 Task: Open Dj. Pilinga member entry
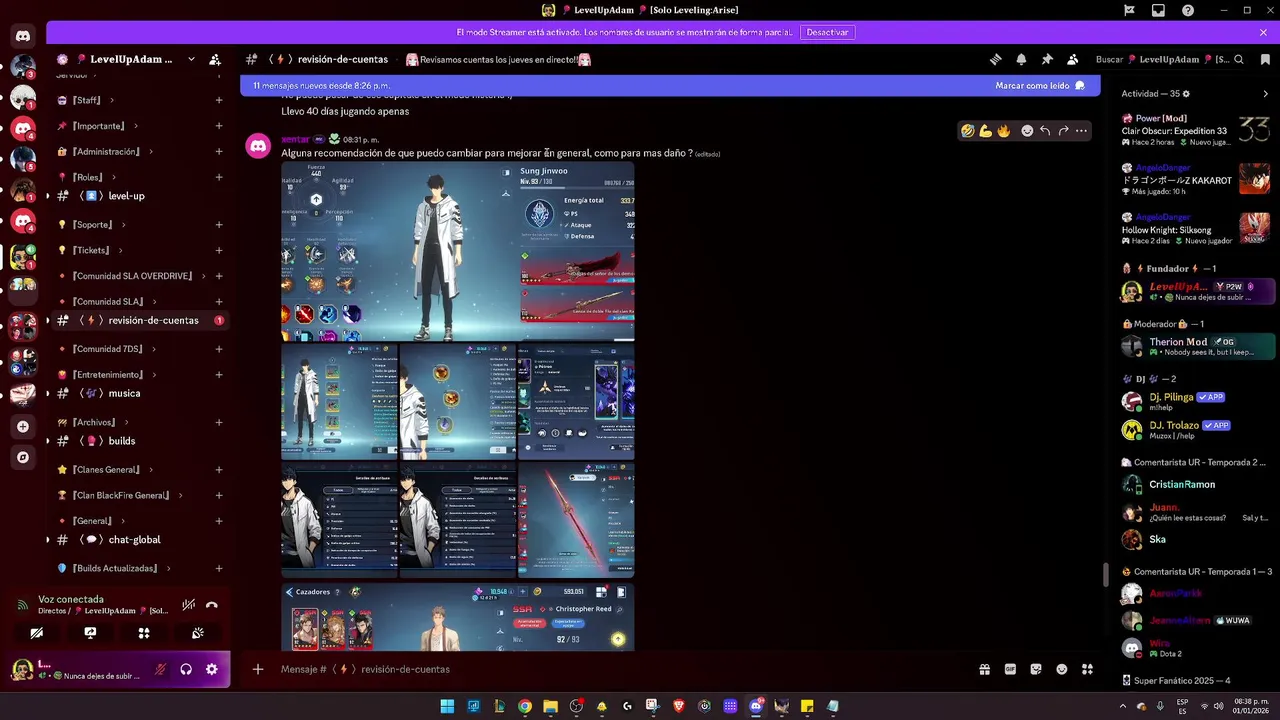click(1196, 402)
